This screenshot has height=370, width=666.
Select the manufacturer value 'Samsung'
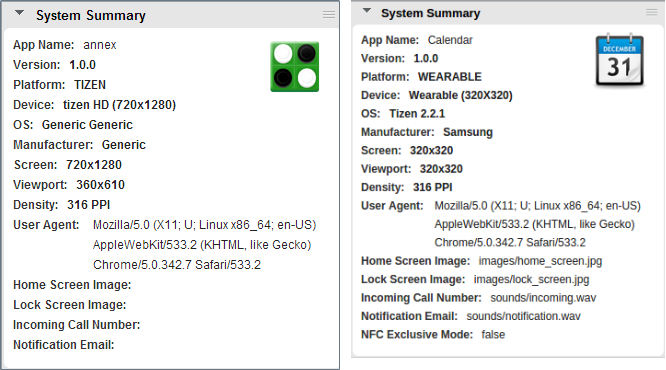[x=468, y=132]
